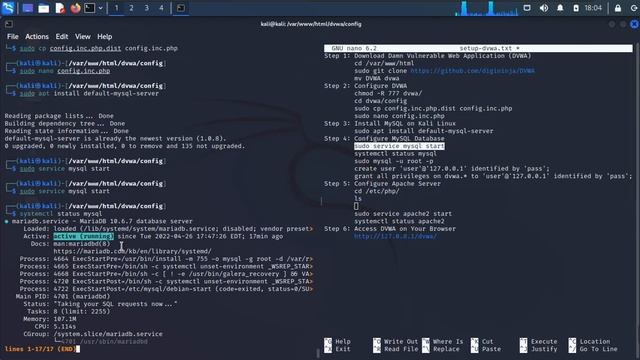Open terminal emulator panel launcher
The image size is (640, 360).
[x=89, y=8]
